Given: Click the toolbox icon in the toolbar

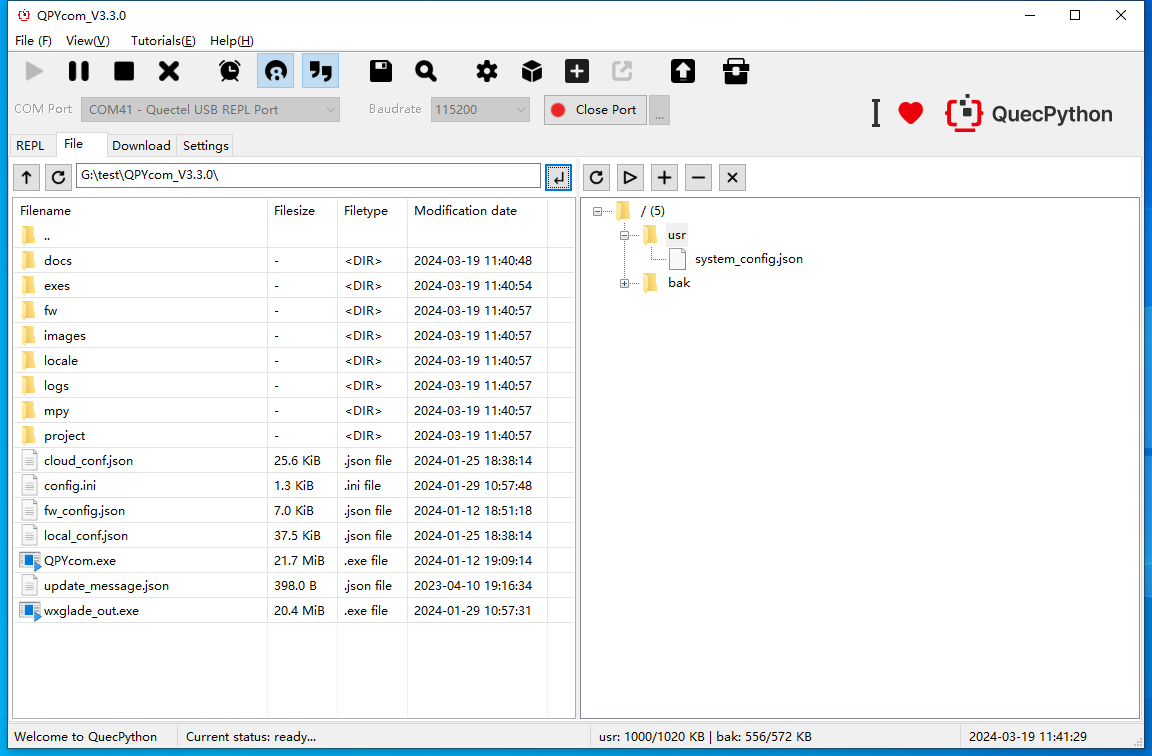Looking at the screenshot, I should pos(735,71).
